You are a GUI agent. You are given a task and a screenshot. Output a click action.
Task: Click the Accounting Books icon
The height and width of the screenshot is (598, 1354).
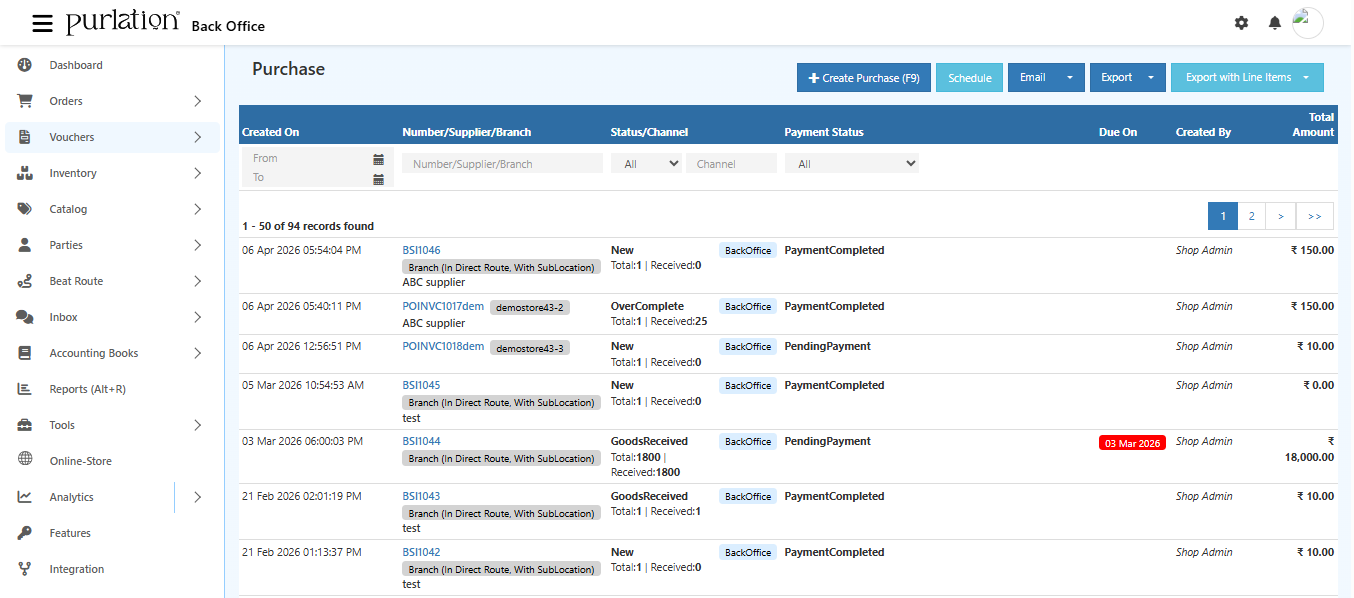pyautogui.click(x=24, y=352)
